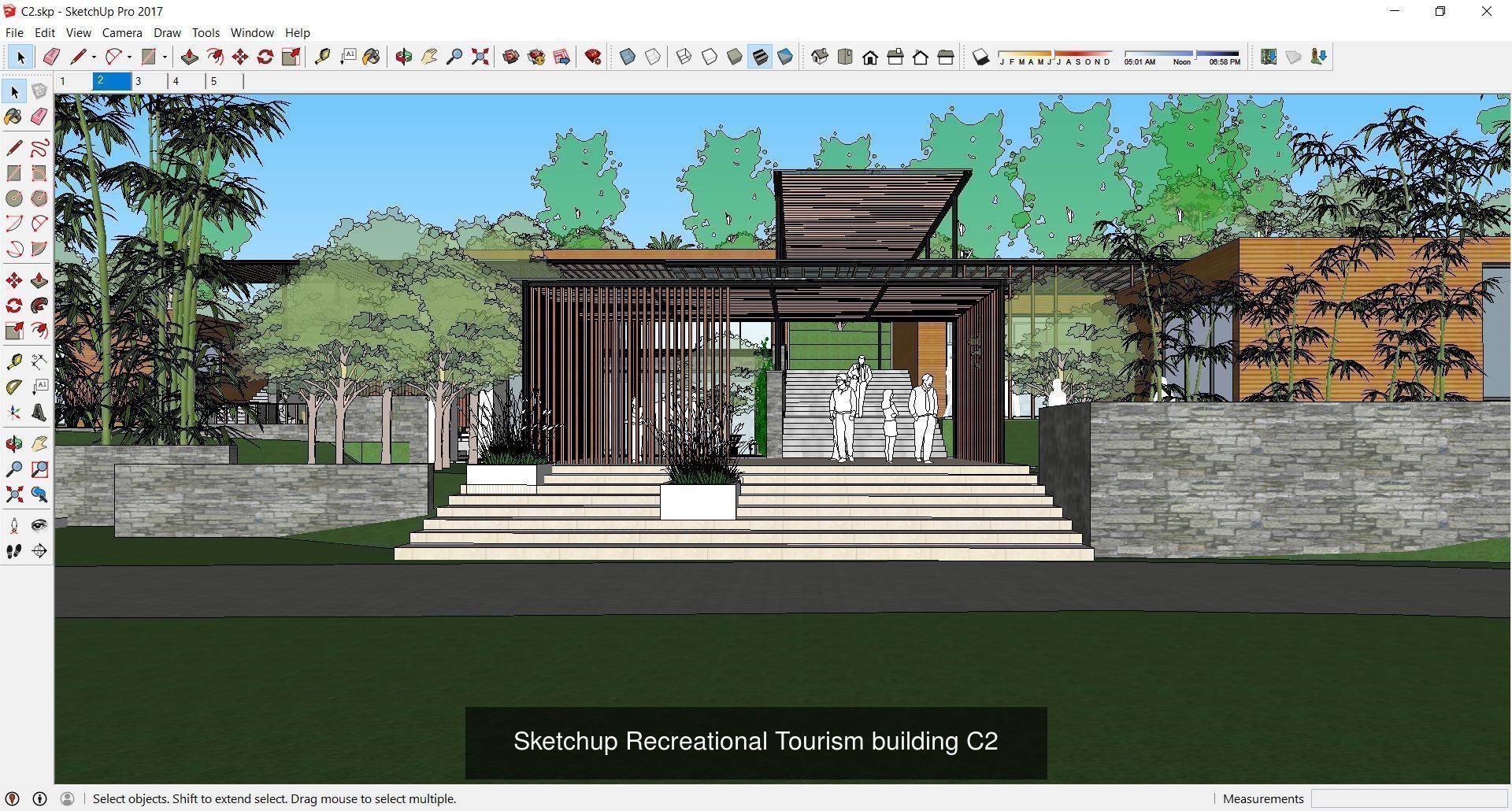Select the Follow Me tool in left toolbar
Image resolution: width=1512 pixels, height=811 pixels.
[x=39, y=306]
